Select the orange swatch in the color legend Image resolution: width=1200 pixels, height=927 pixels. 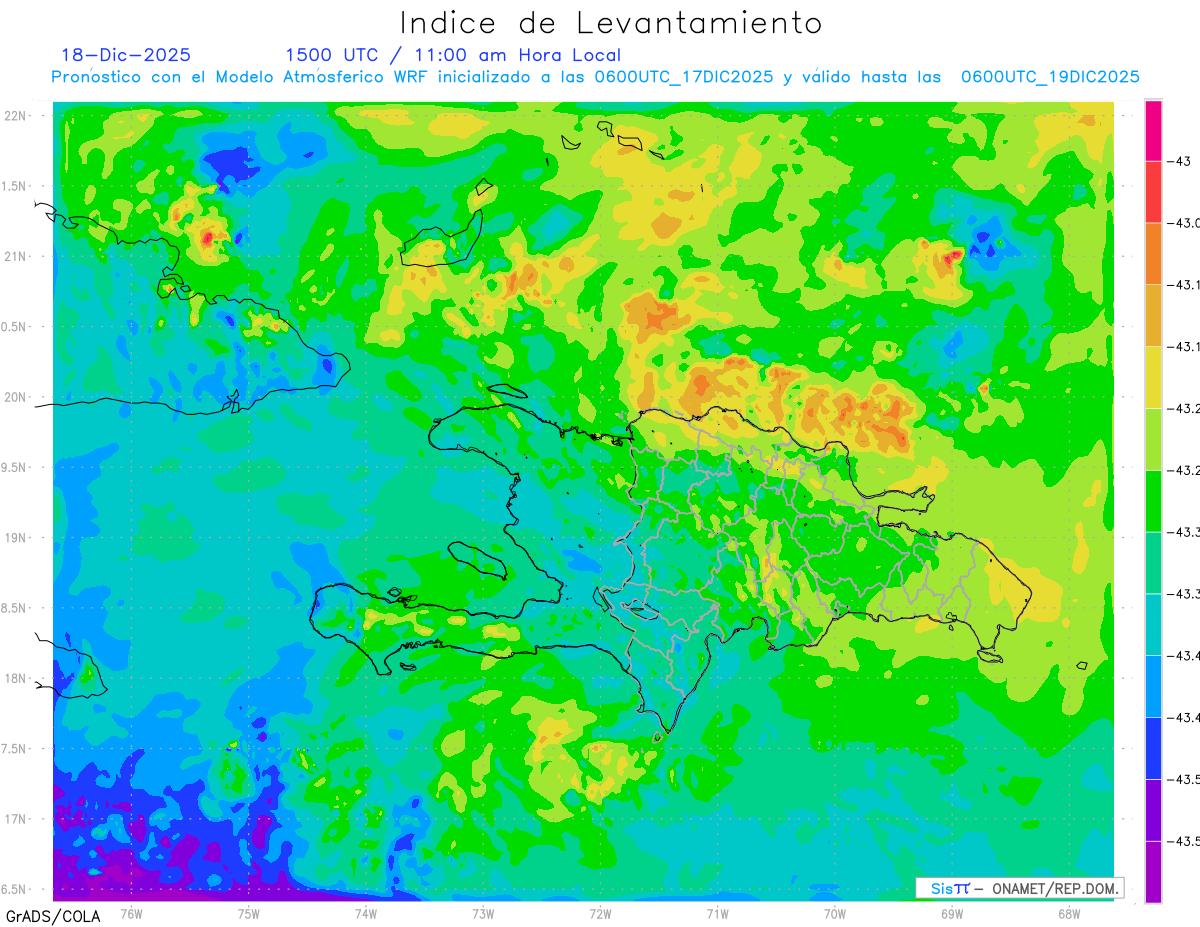click(x=1153, y=254)
